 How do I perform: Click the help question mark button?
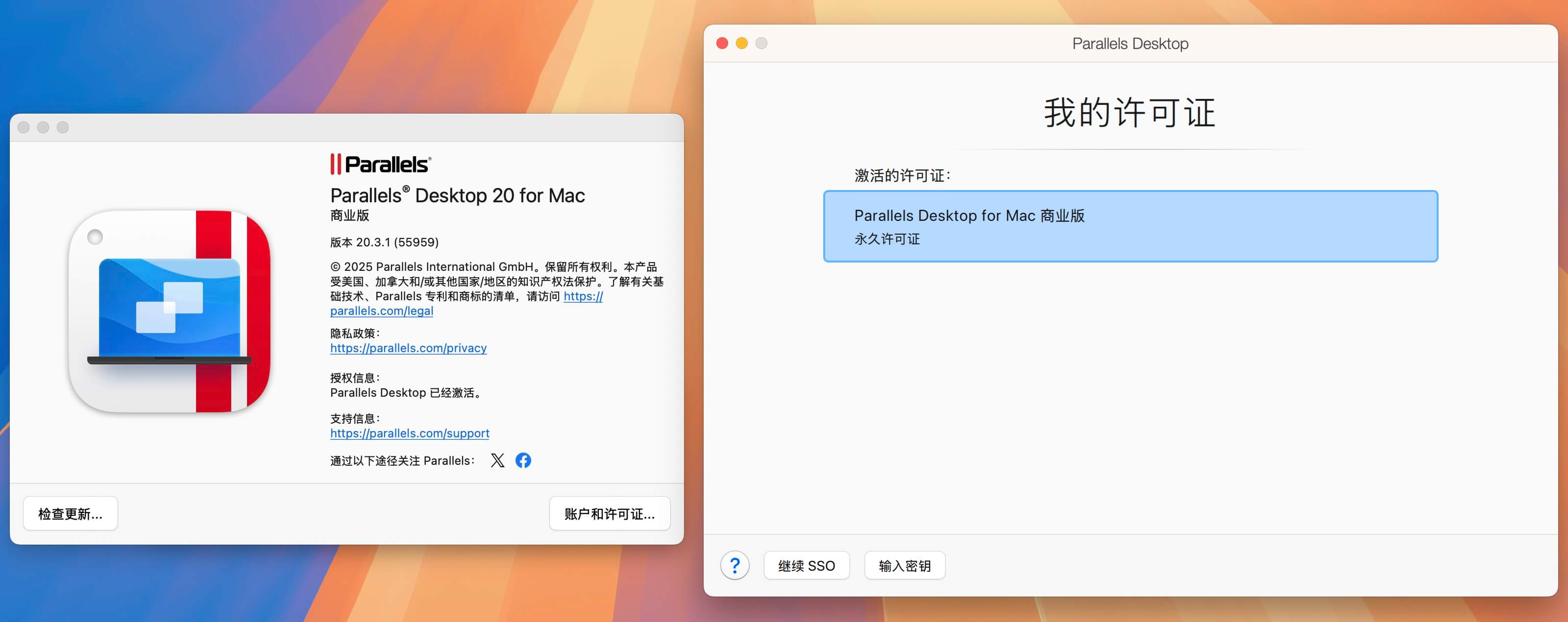pos(735,566)
